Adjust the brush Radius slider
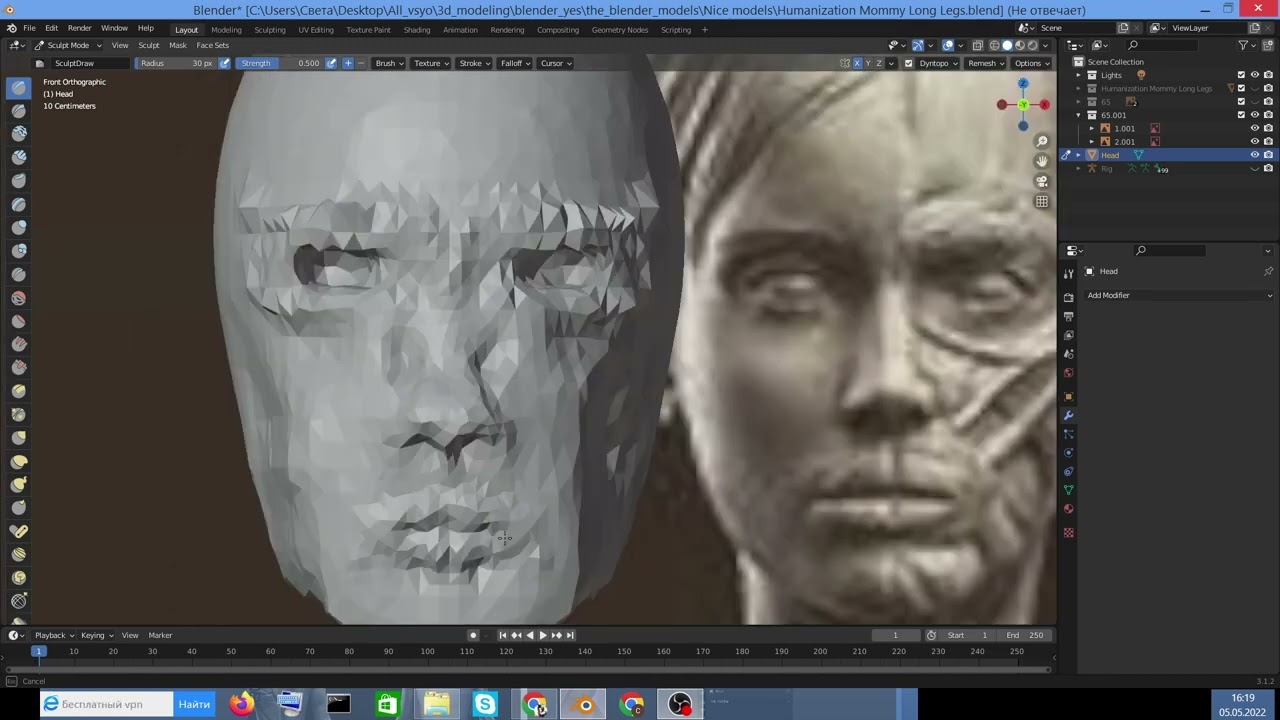 pyautogui.click(x=175, y=63)
